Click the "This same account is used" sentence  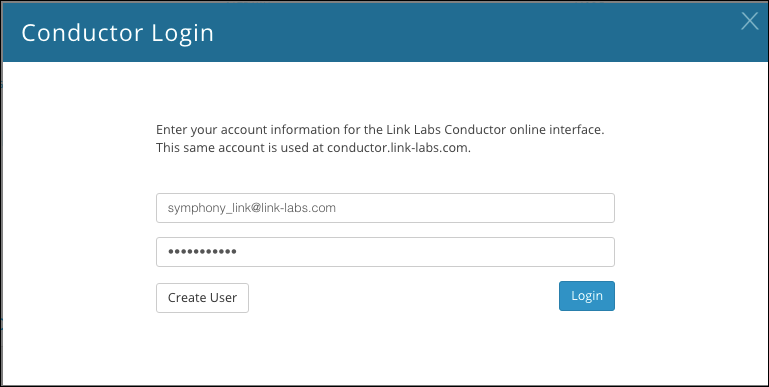pos(313,148)
